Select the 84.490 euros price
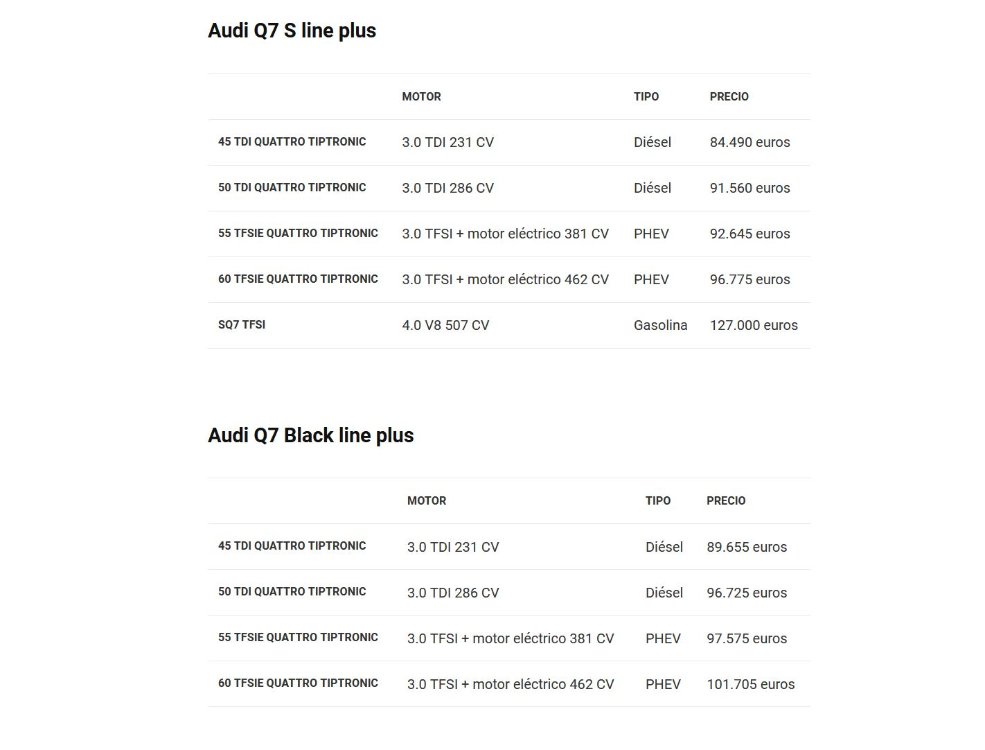The image size is (985, 750). 750,143
